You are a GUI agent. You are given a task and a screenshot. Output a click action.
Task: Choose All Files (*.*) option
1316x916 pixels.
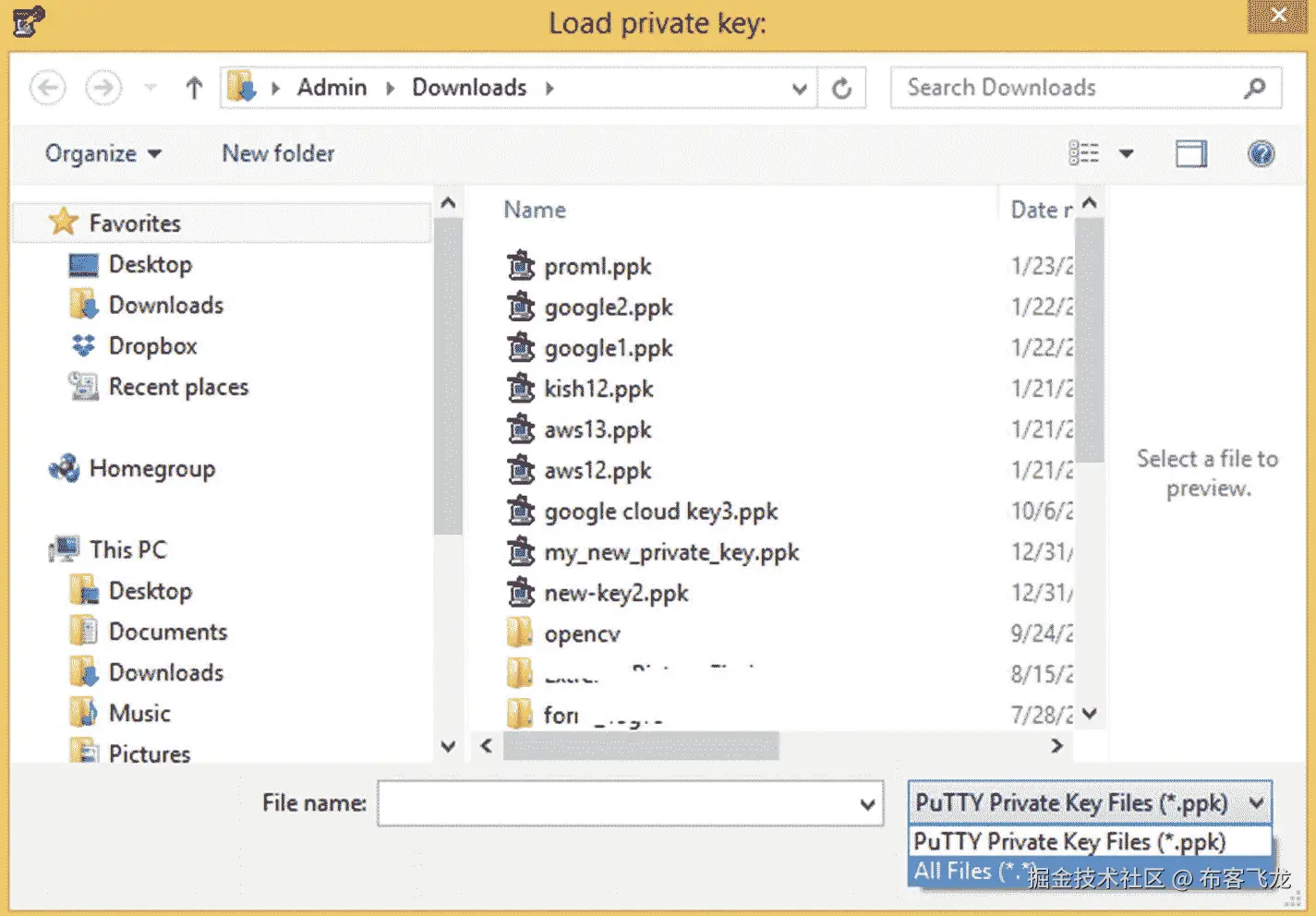click(1090, 871)
